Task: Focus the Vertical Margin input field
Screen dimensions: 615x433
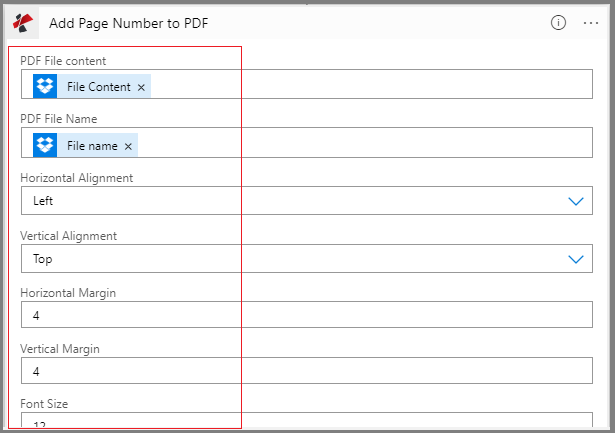Action: (x=300, y=372)
